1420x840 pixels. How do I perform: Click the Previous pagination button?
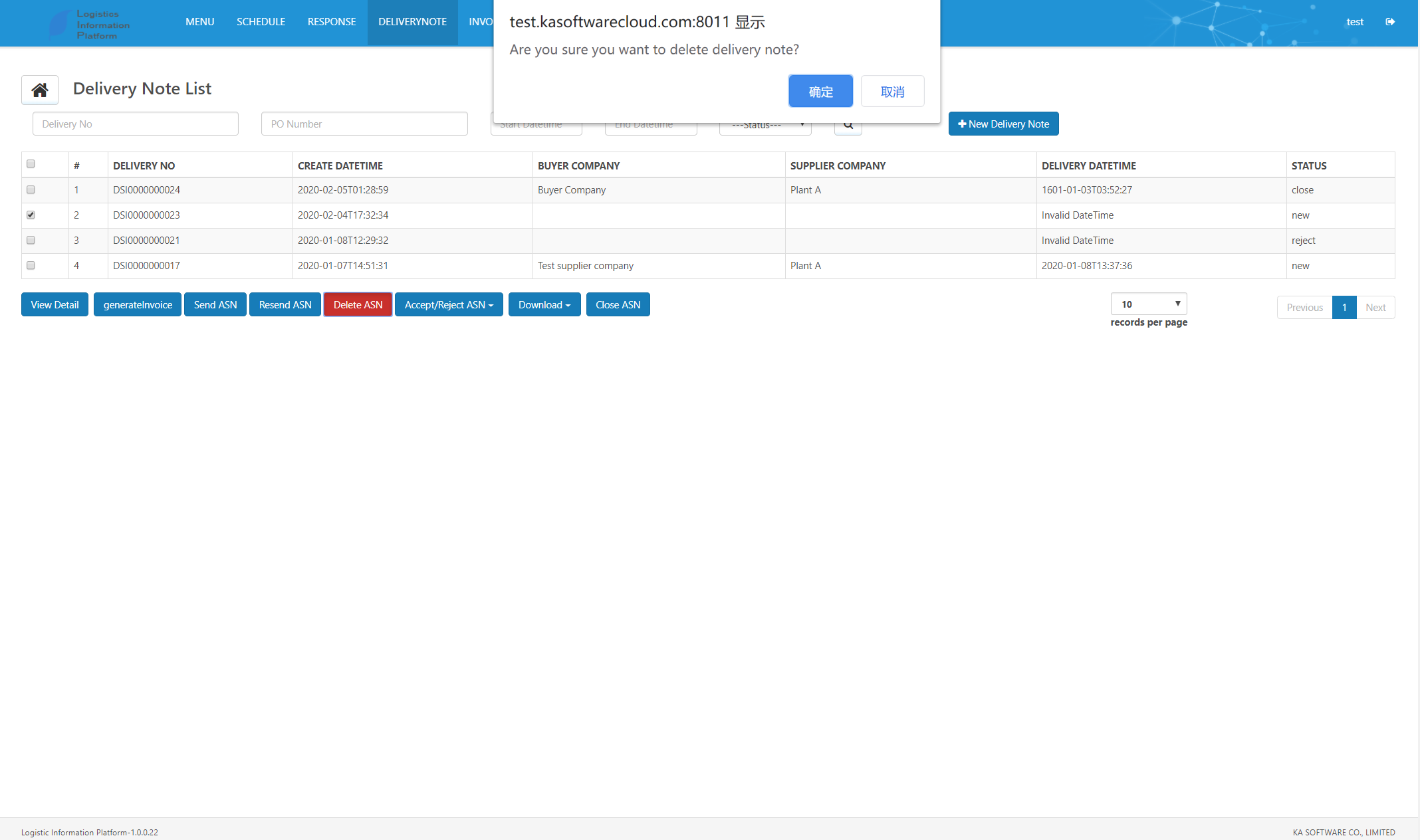coord(1304,307)
